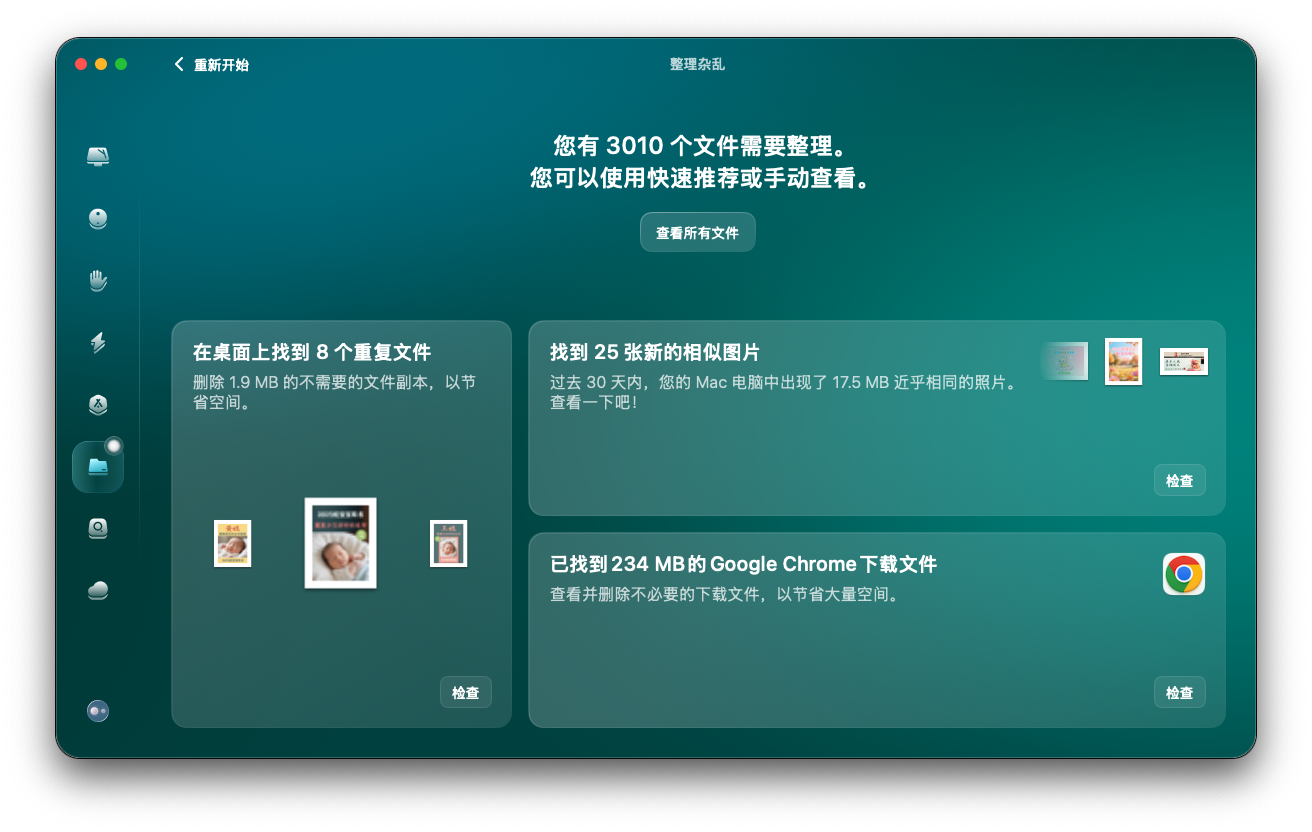This screenshot has width=1312, height=832.
Task: Click the rightmost thumbnail in similar photos card
Action: (1183, 361)
